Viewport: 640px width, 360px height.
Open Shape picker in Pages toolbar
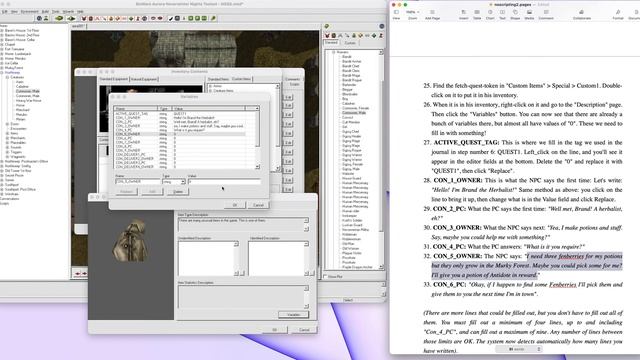(515, 14)
